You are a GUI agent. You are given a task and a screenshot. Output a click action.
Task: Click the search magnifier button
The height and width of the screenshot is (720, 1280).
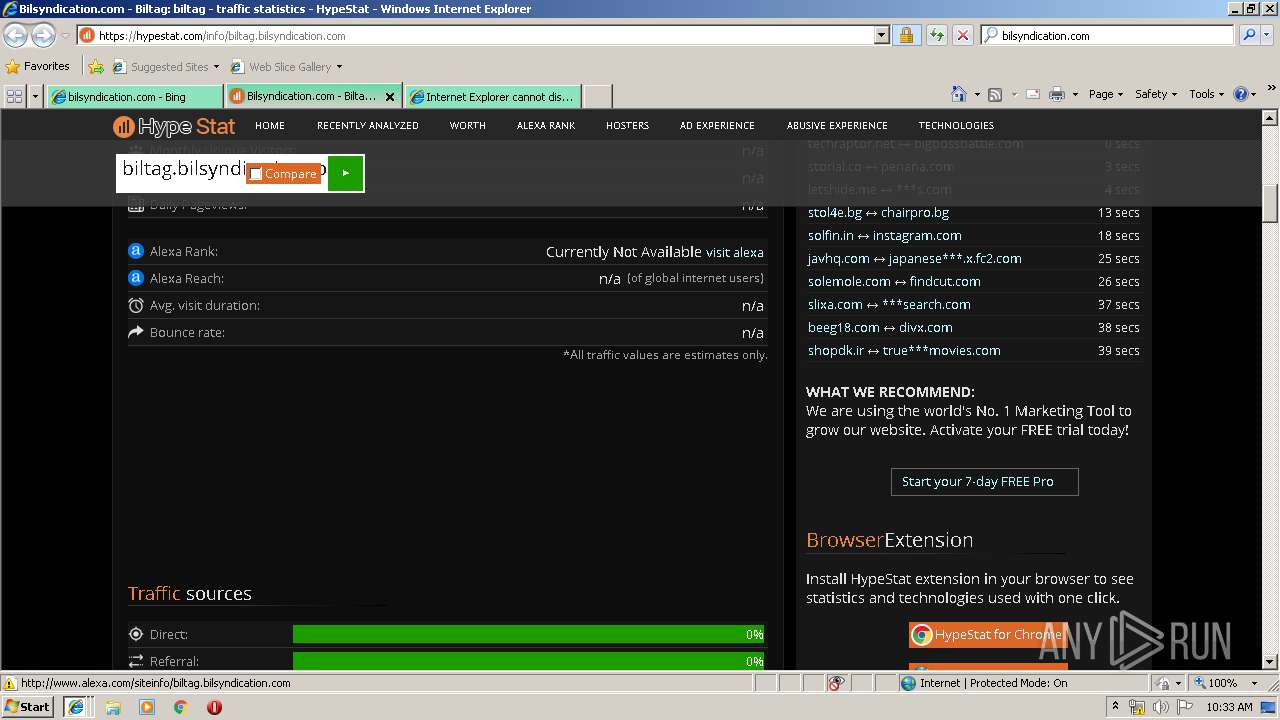[x=1248, y=35]
